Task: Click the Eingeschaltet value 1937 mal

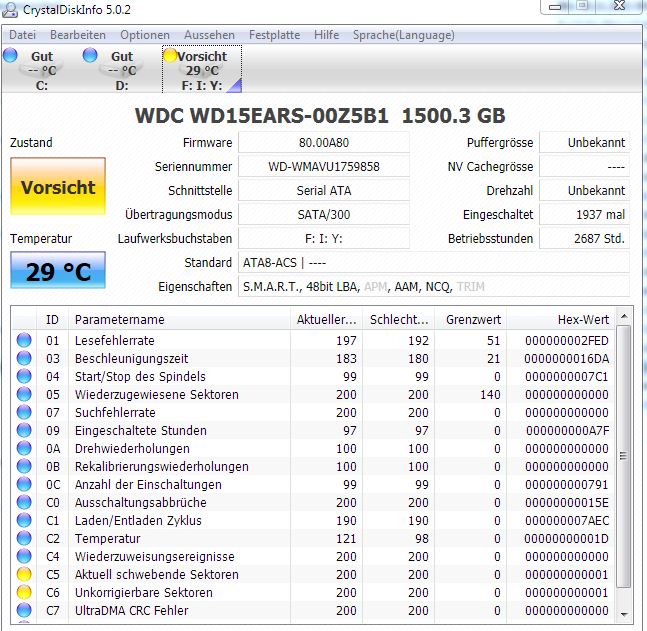Action: coord(585,215)
